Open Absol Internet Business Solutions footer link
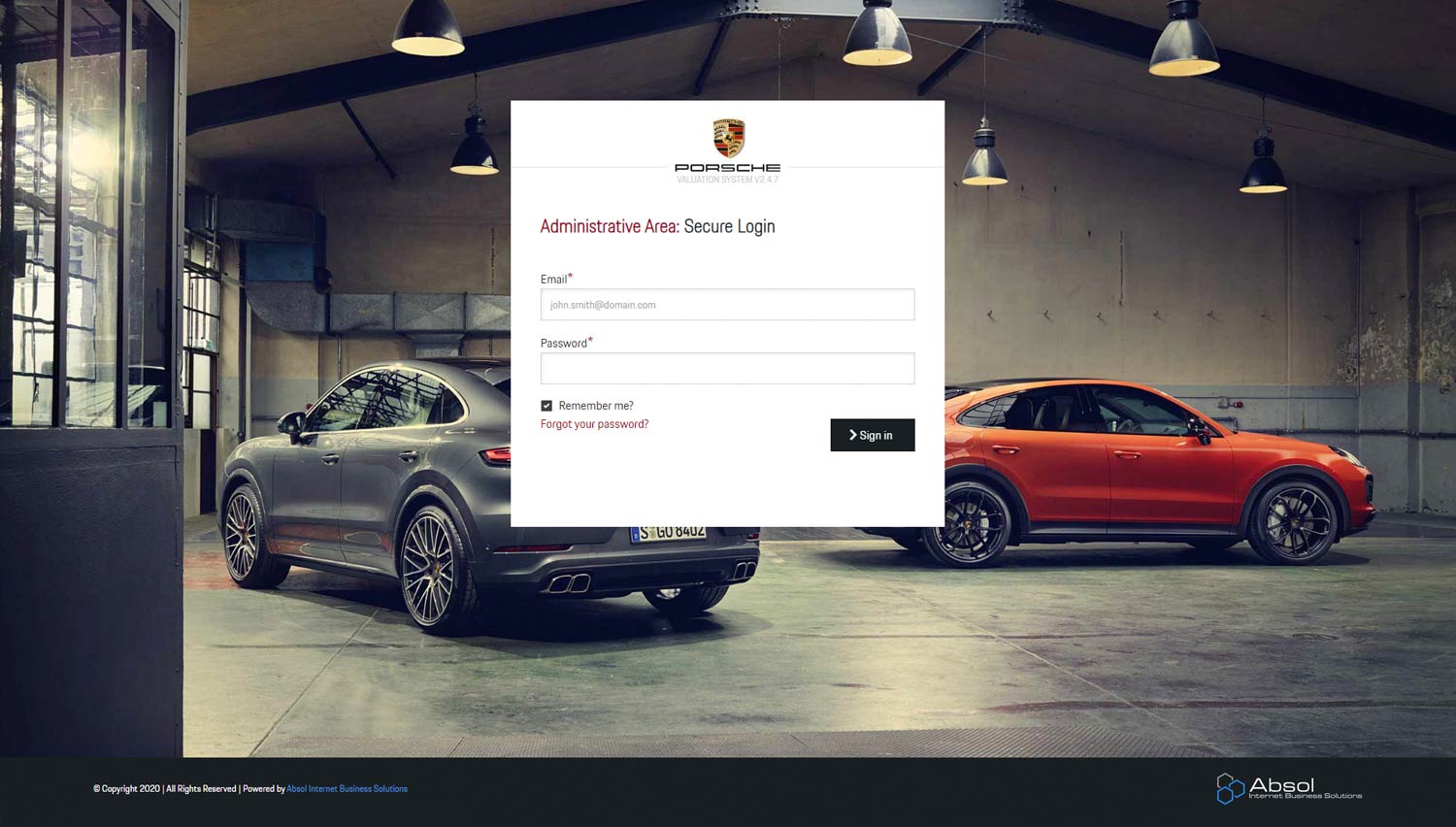1456x827 pixels. click(x=347, y=789)
